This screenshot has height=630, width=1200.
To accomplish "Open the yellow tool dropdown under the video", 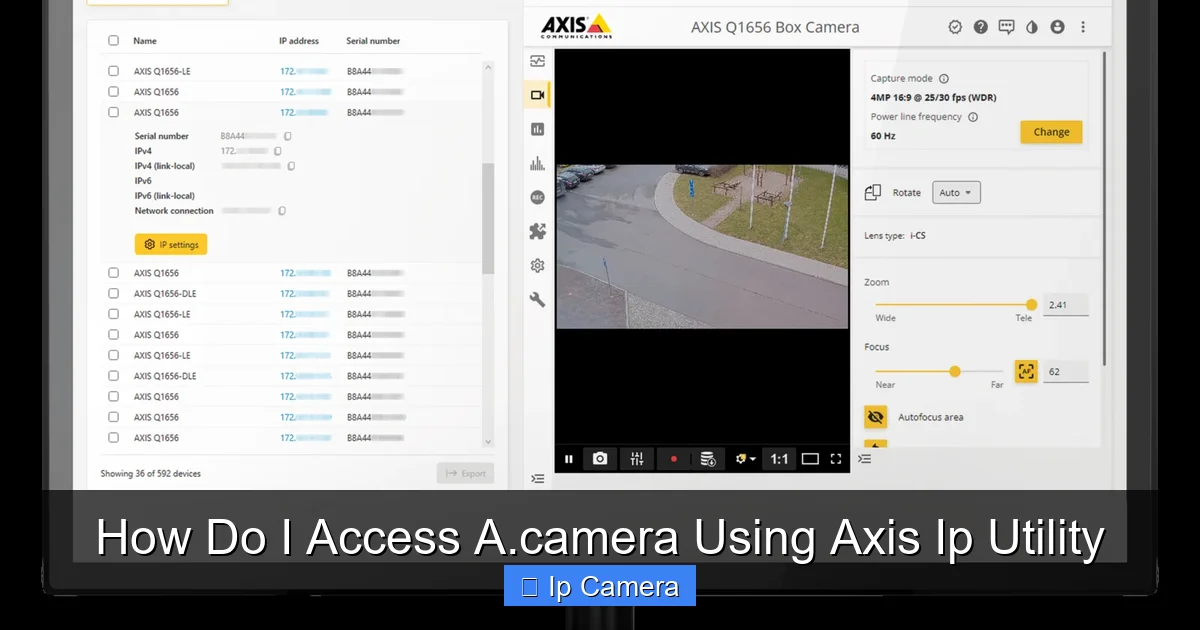I will 745,459.
